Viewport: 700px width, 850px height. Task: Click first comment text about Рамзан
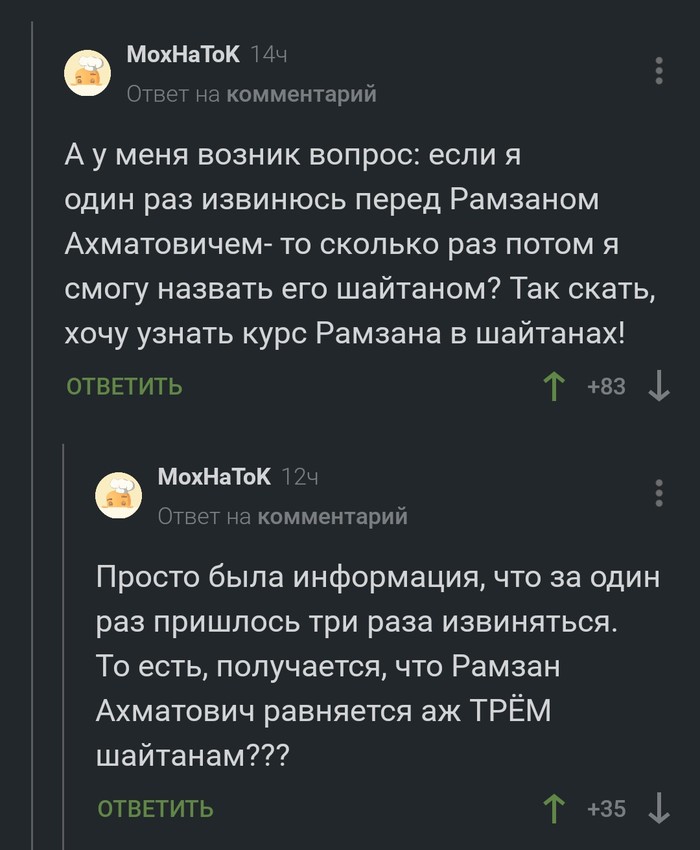(345, 243)
